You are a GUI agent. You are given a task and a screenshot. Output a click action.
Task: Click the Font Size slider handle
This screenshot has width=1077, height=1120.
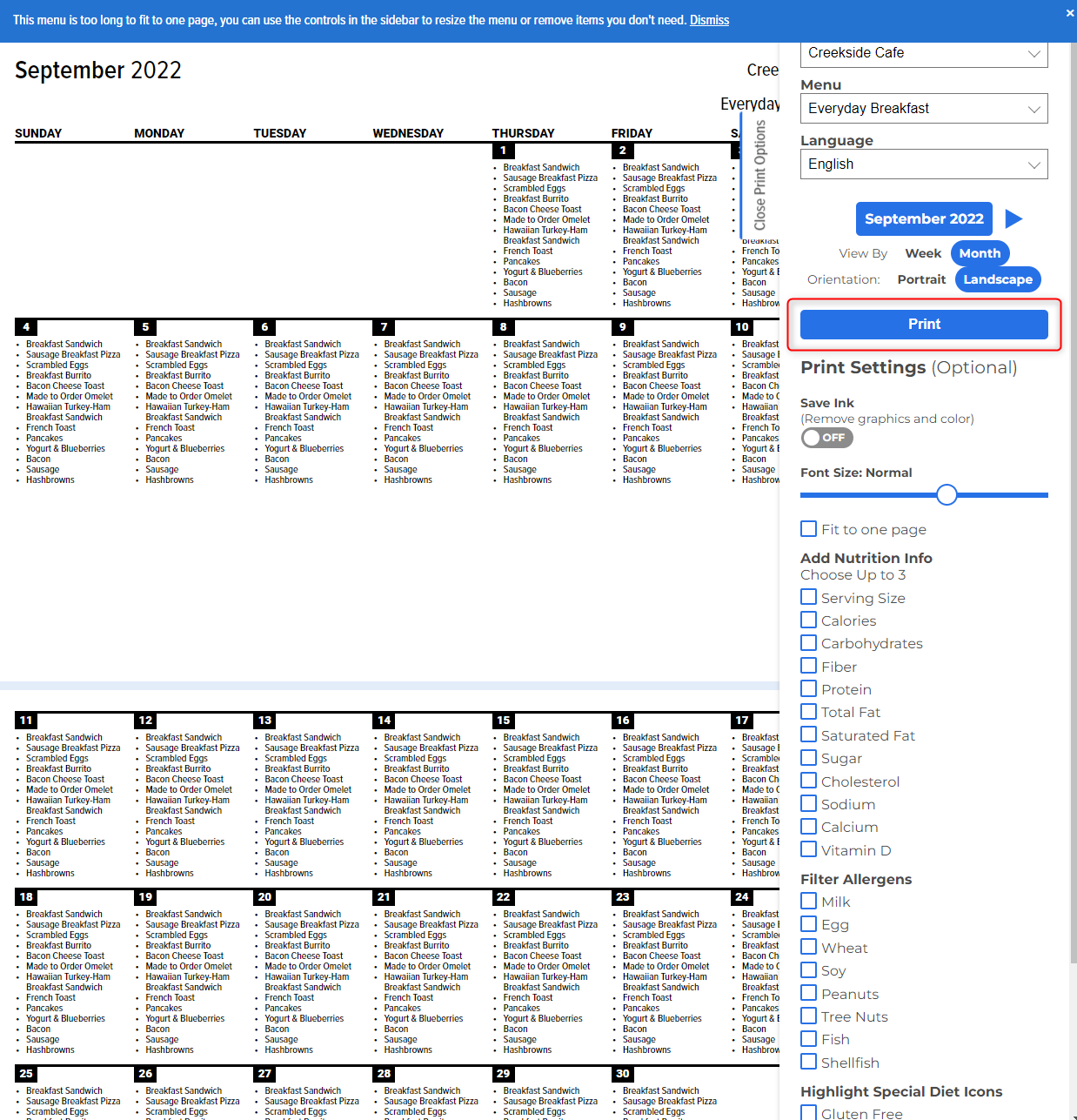(947, 495)
